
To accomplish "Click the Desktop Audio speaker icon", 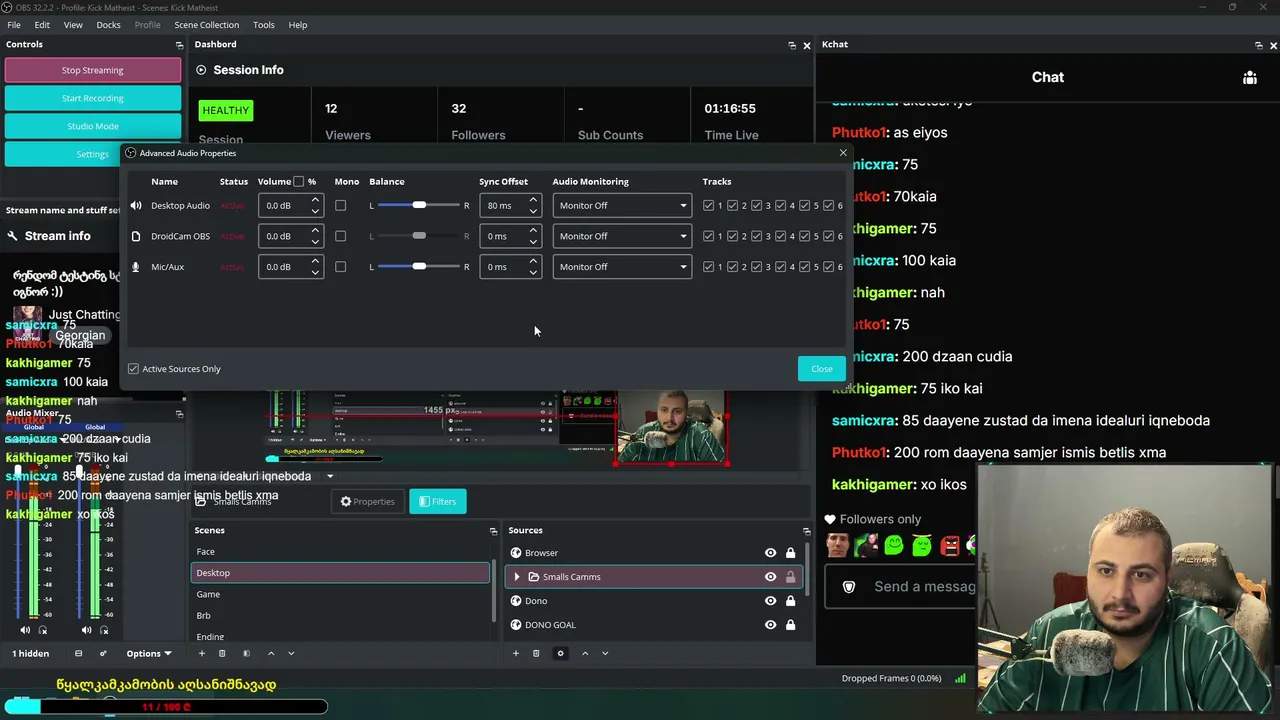I will (136, 206).
